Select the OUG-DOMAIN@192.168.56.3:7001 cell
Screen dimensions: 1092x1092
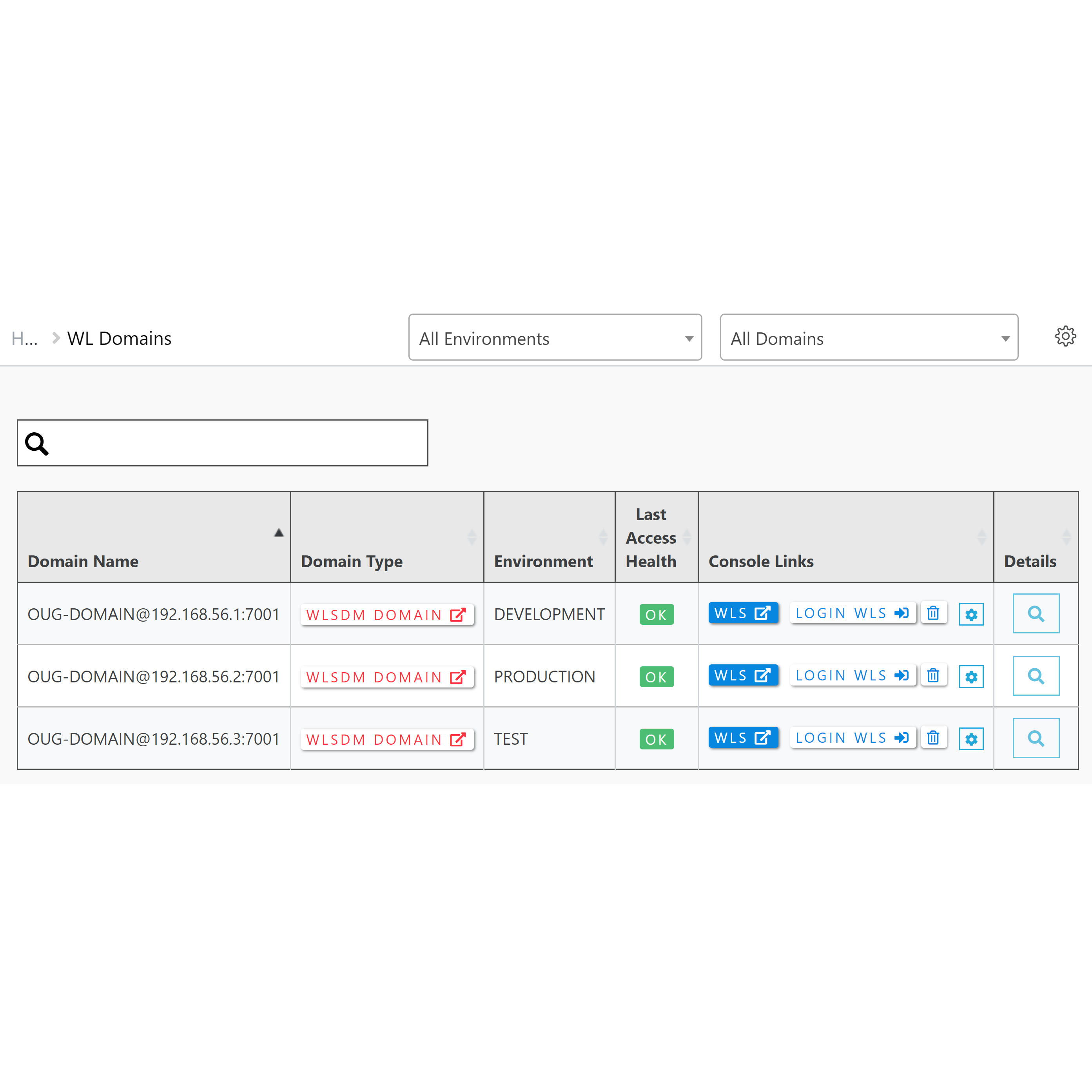point(154,738)
